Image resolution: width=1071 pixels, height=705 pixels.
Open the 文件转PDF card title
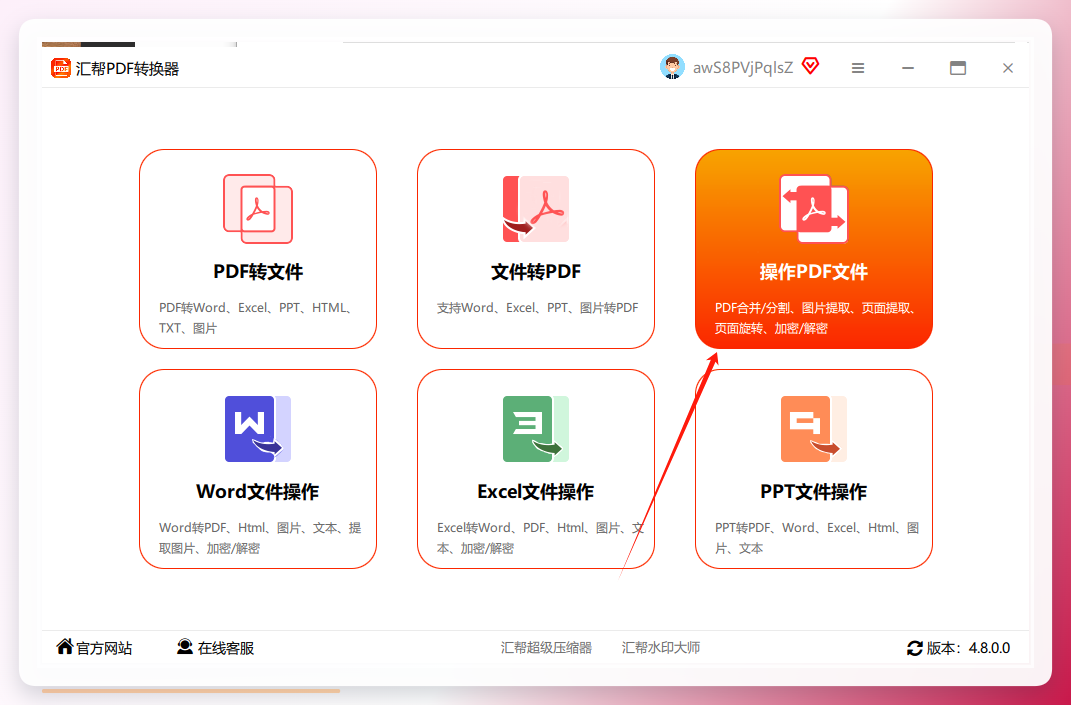tap(536, 272)
